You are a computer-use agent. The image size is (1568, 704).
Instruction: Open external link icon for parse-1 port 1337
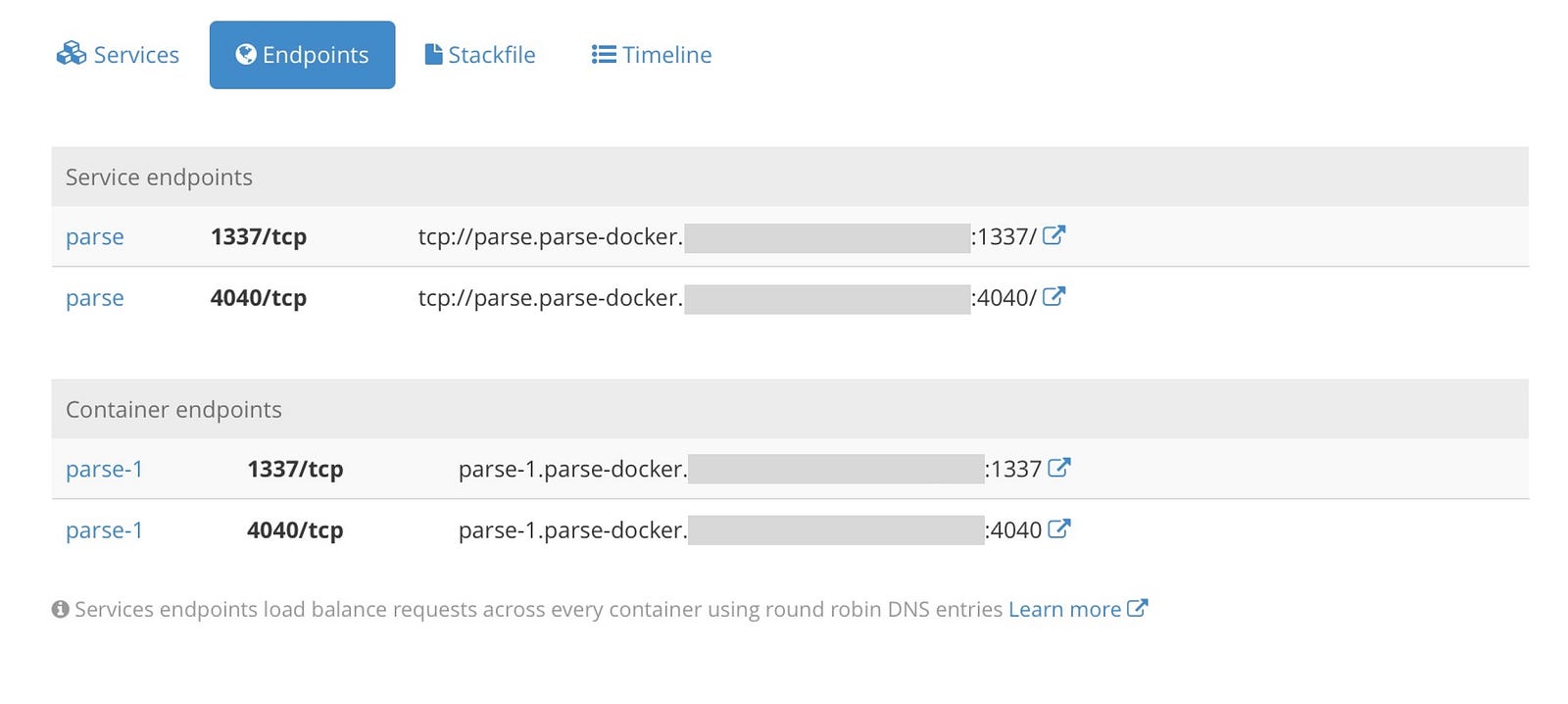click(1058, 468)
